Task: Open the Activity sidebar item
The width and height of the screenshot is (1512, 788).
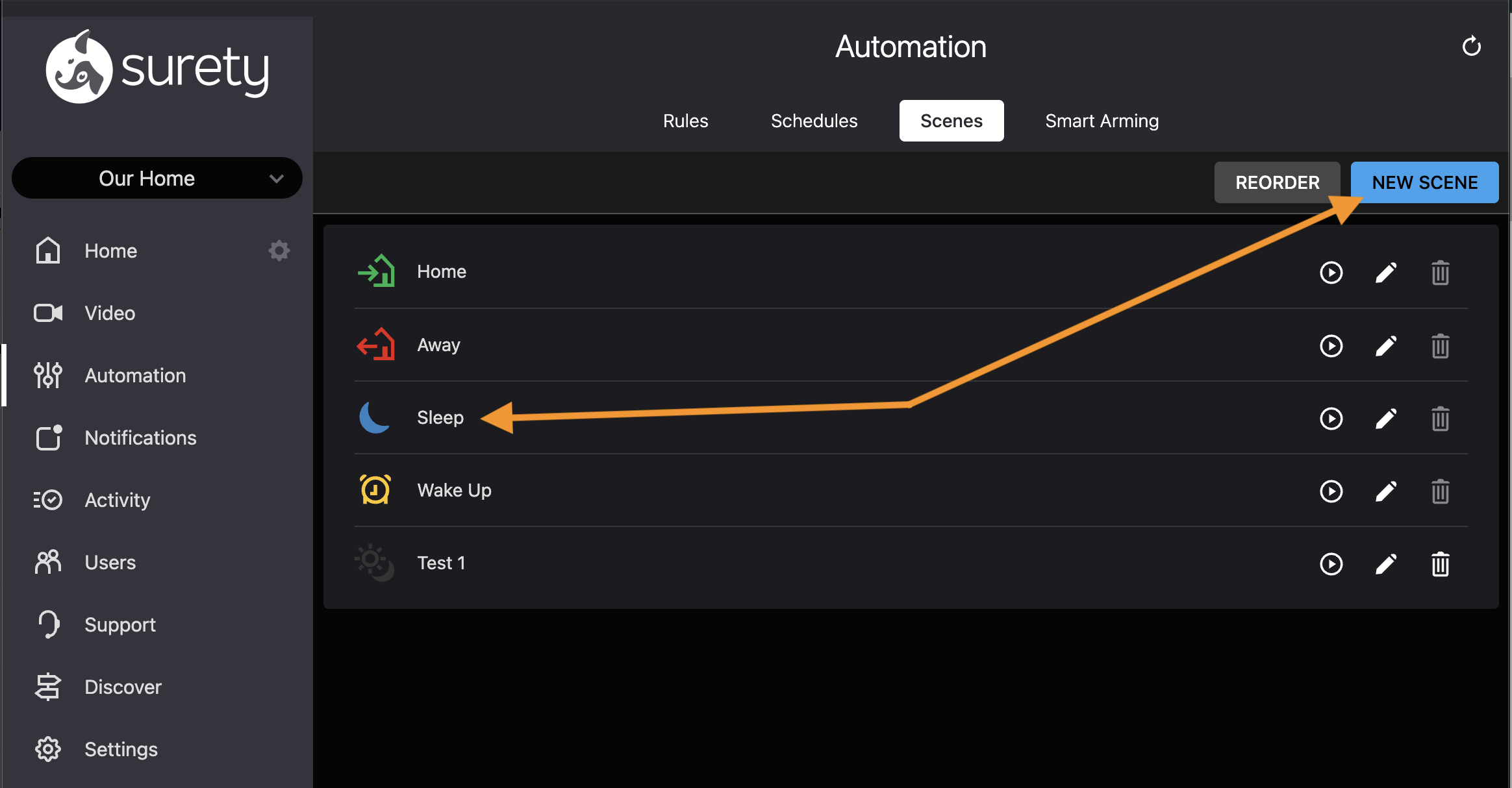Action: (x=117, y=500)
